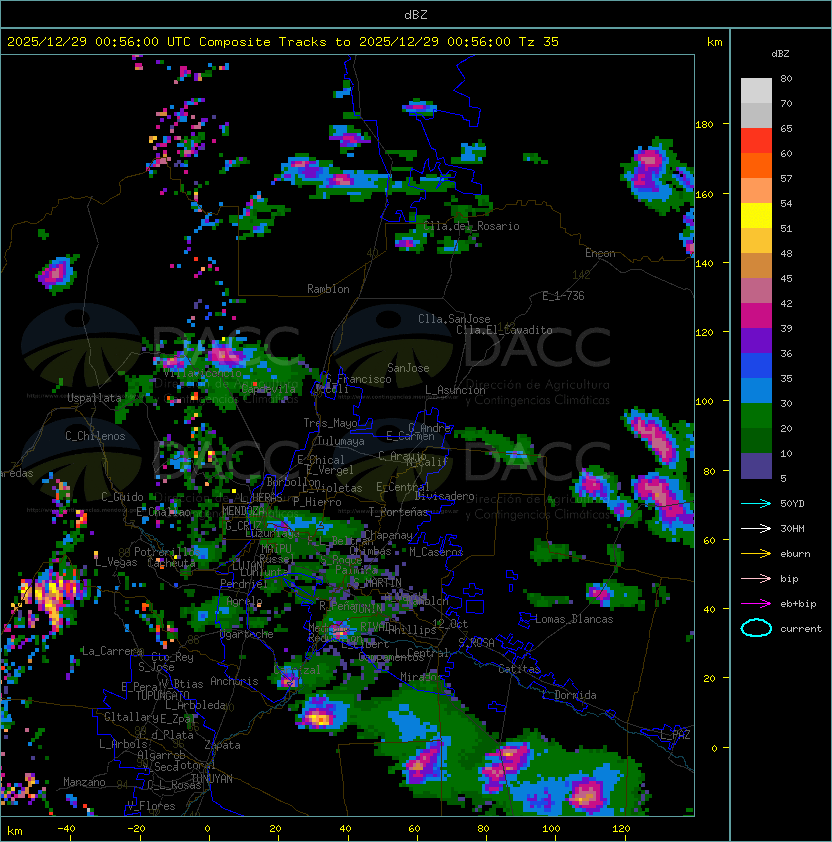Click the 'Anchoris' place label

(x=234, y=681)
